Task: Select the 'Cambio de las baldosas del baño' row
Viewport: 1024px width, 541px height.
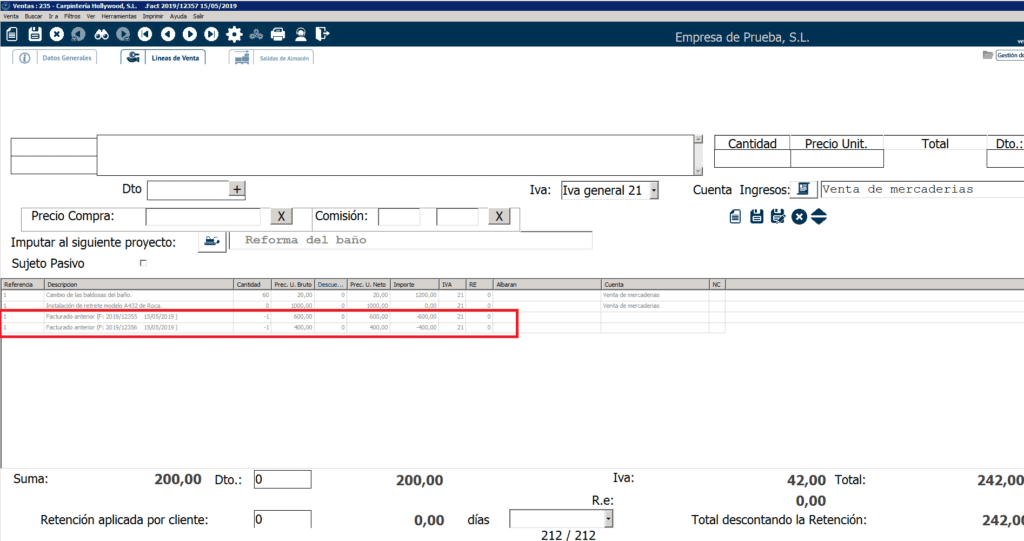Action: click(x=100, y=295)
